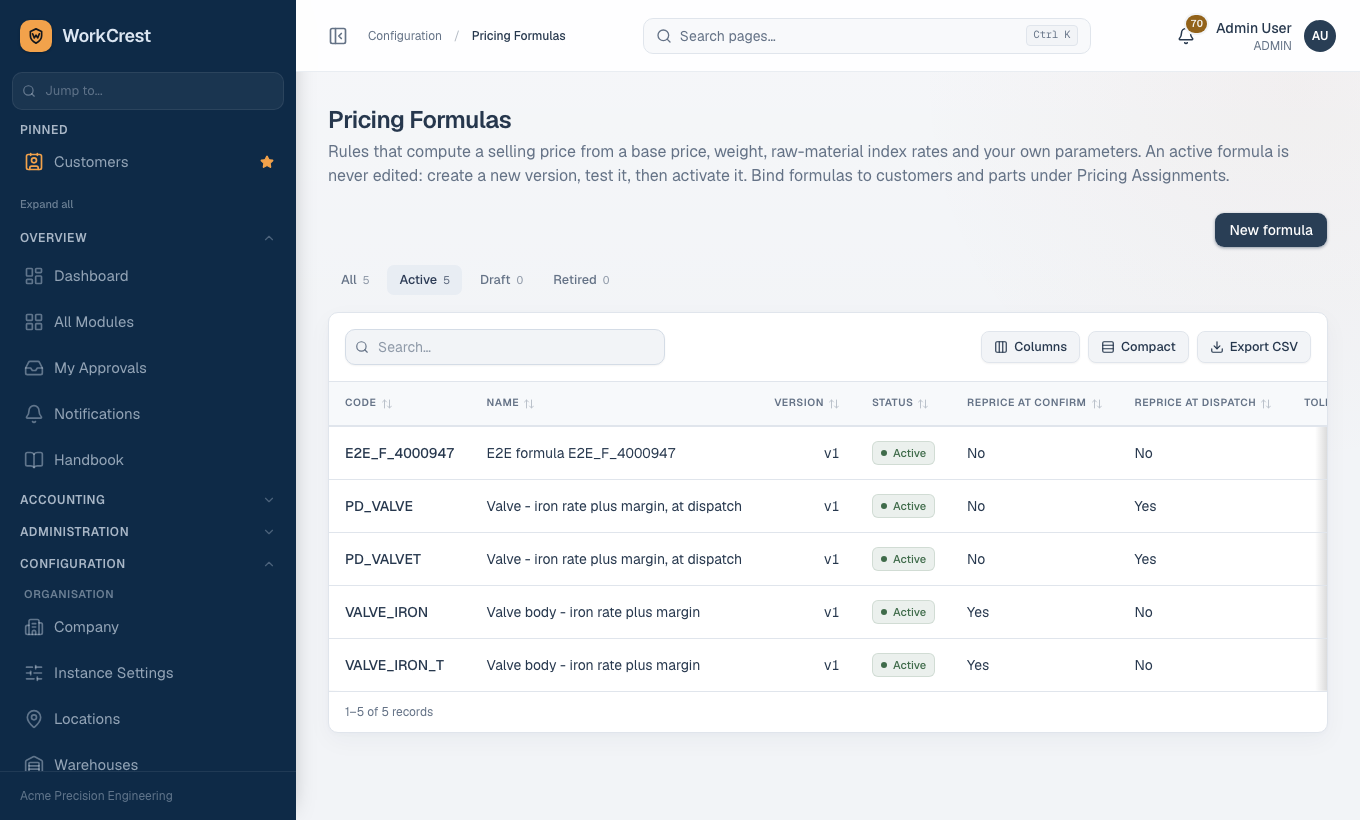The image size is (1360, 820).
Task: Toggle Compact table view
Action: point(1138,347)
